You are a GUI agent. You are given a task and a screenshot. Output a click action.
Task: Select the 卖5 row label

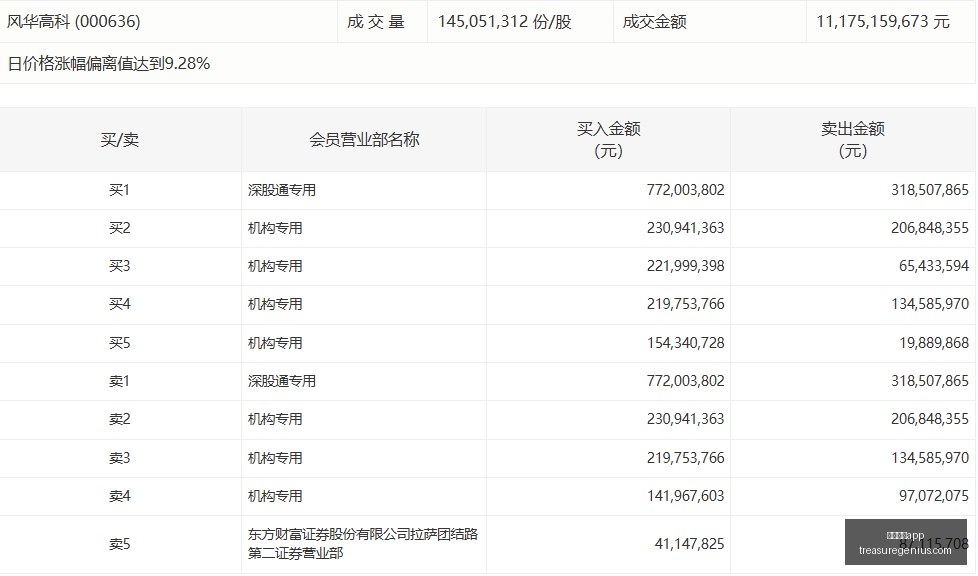click(120, 544)
